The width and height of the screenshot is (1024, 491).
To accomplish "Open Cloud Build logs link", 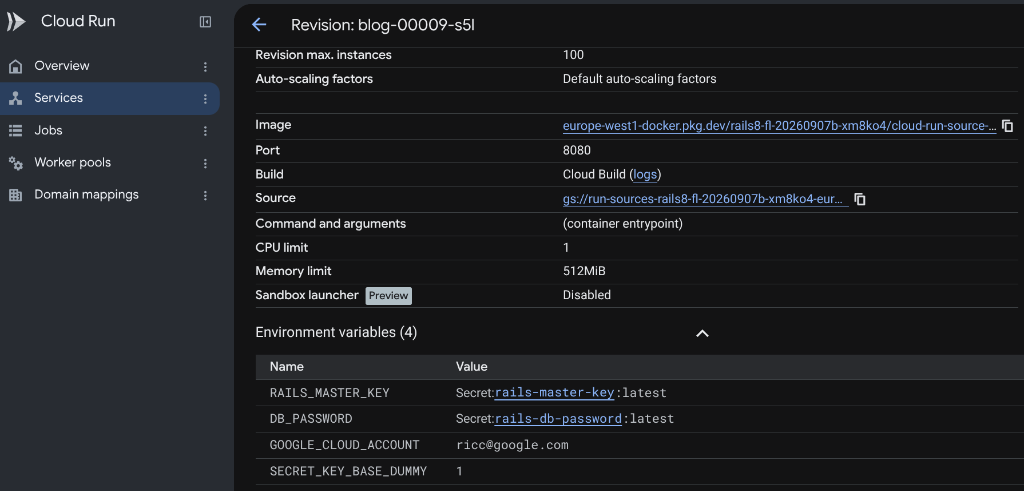I will tap(645, 174).
